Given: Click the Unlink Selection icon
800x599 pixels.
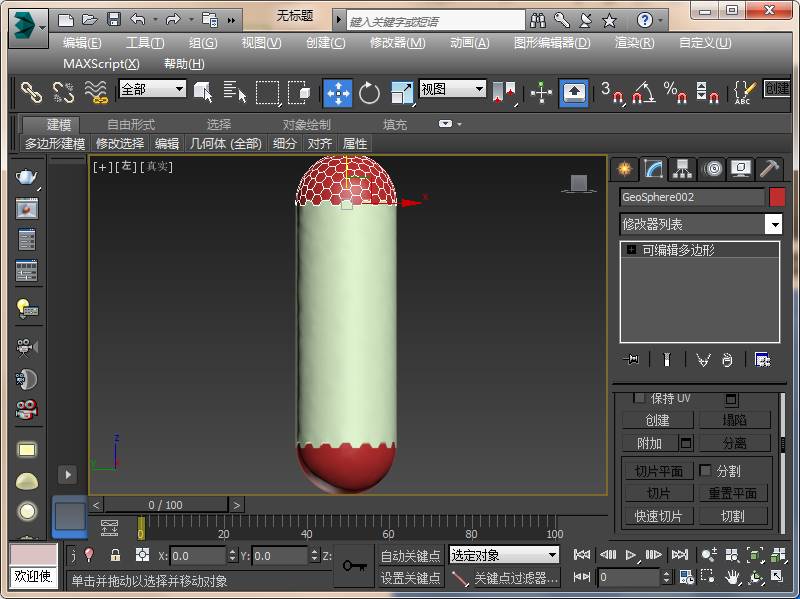Looking at the screenshot, I should [x=63, y=92].
